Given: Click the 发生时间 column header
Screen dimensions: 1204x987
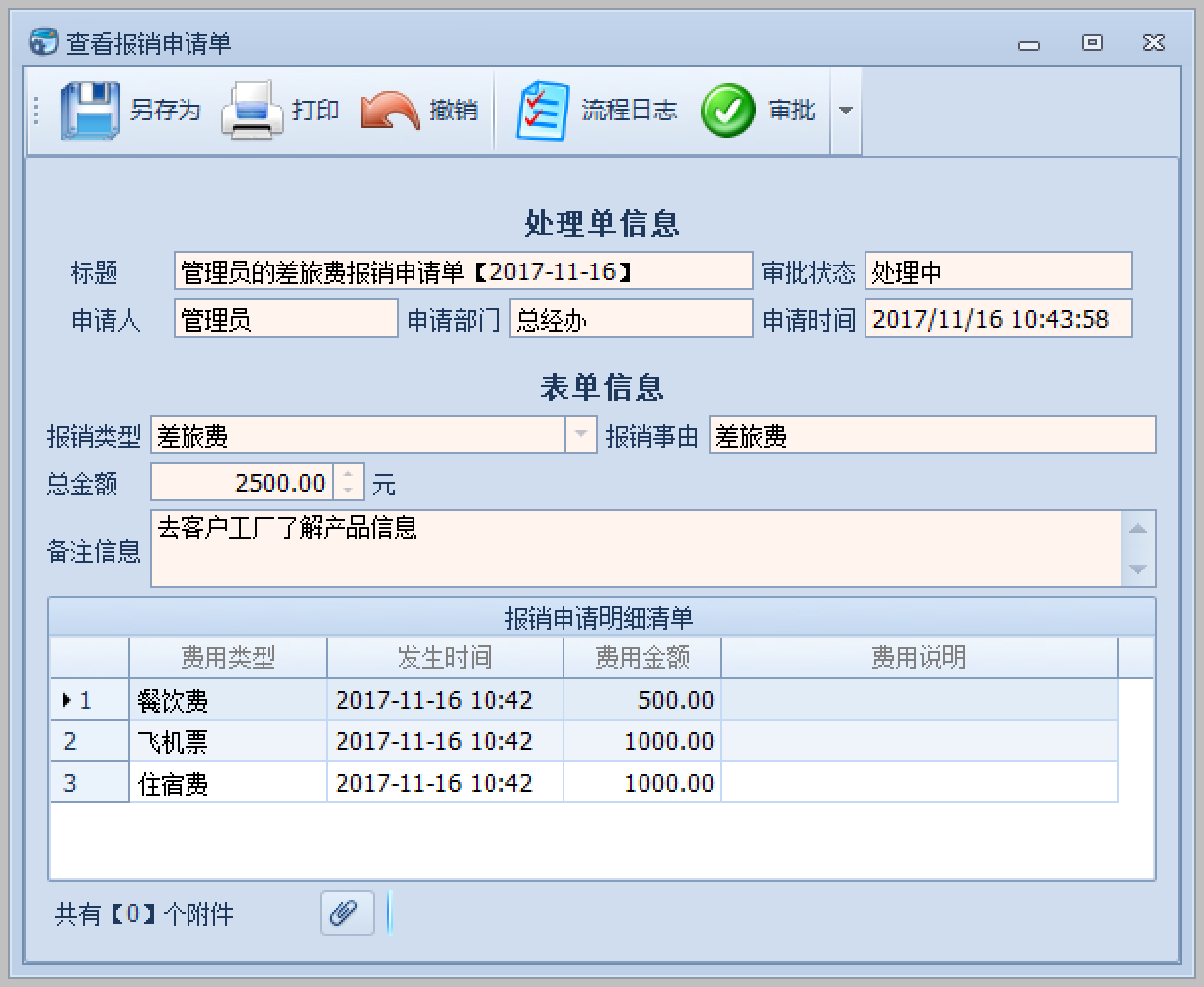Looking at the screenshot, I should click(x=444, y=657).
